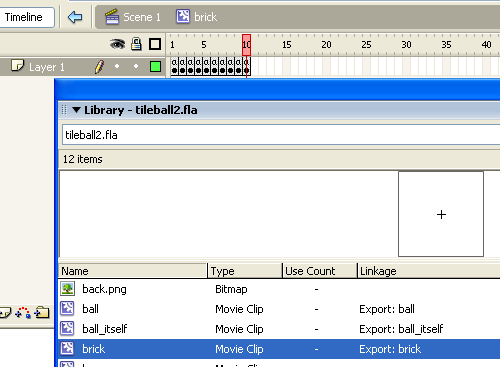Screen dimensions: 500x367
Task: Toggle lock all layers padlock icon
Action: click(136, 44)
